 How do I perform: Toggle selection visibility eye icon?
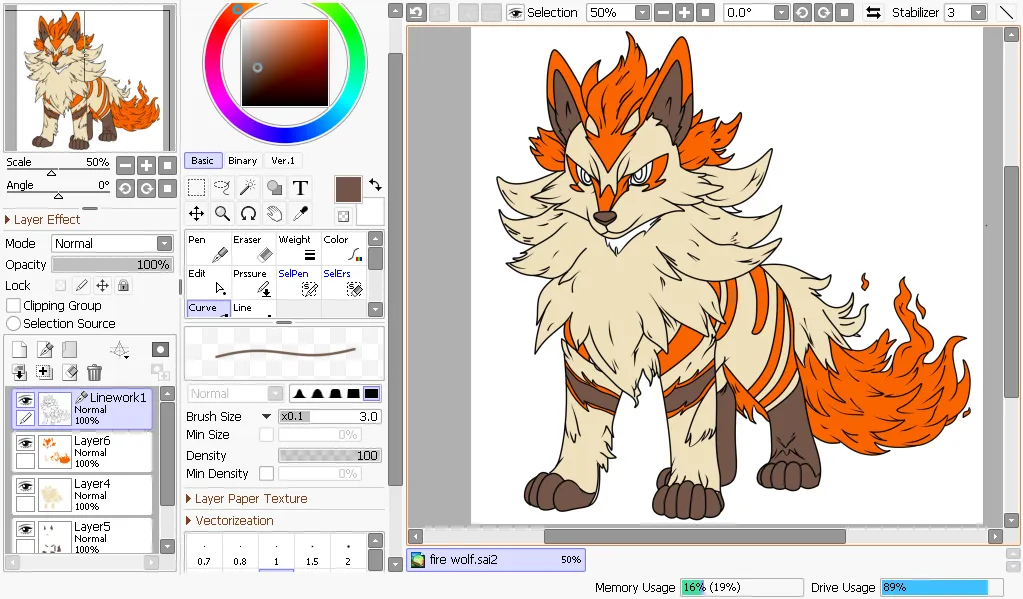coord(515,12)
